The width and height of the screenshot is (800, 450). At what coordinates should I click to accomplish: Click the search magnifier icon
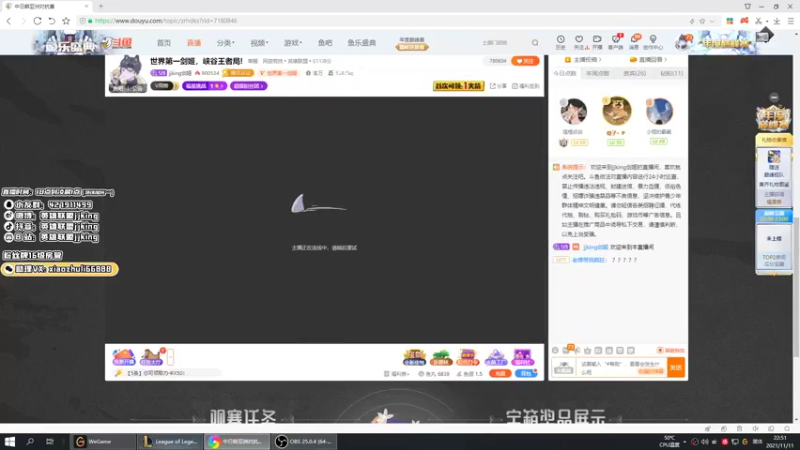pos(535,43)
